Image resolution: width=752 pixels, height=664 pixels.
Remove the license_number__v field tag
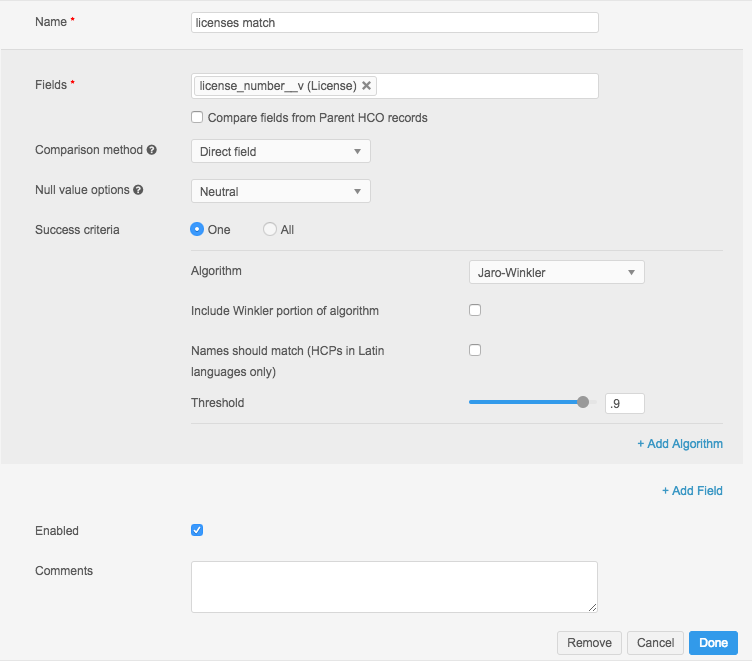(367, 86)
